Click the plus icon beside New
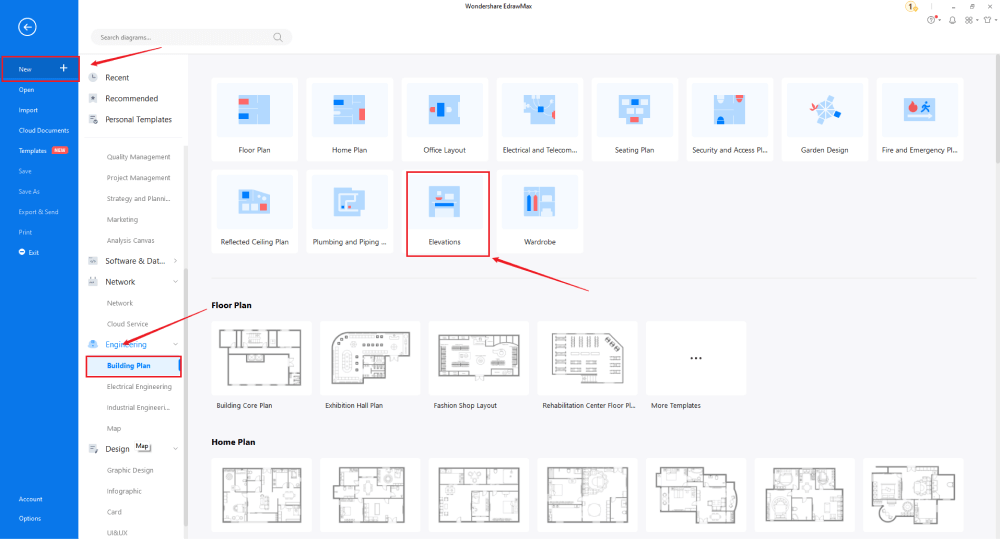Screen dimensions: 1000x539 pos(63,68)
